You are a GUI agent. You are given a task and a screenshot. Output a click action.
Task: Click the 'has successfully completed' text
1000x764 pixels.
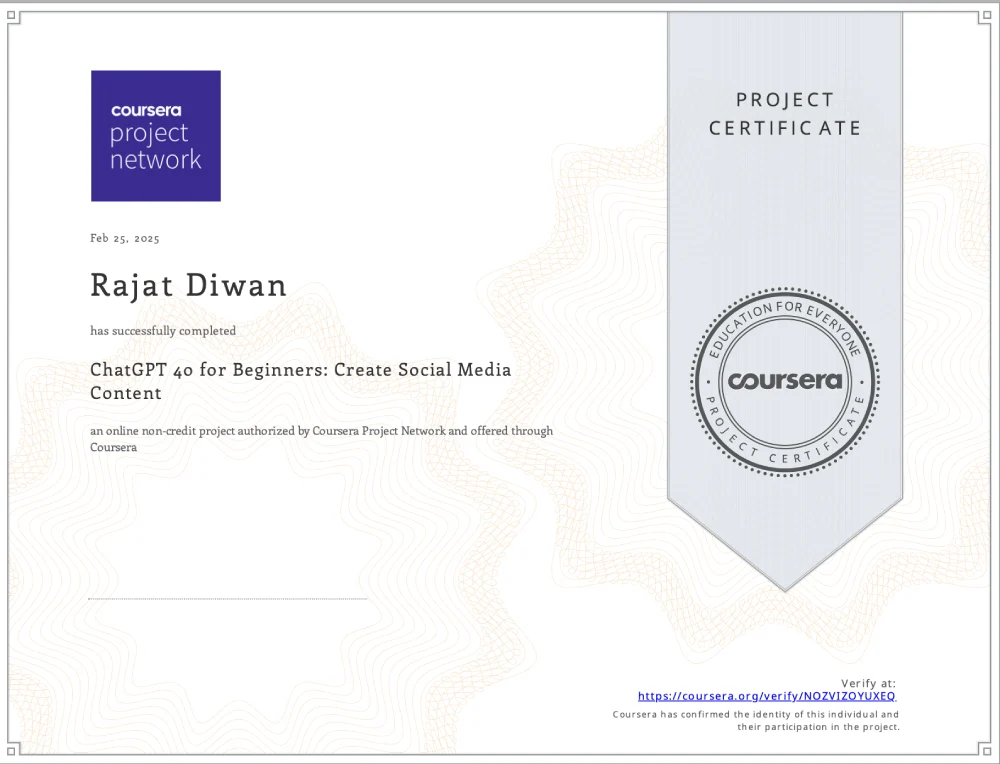click(x=163, y=330)
